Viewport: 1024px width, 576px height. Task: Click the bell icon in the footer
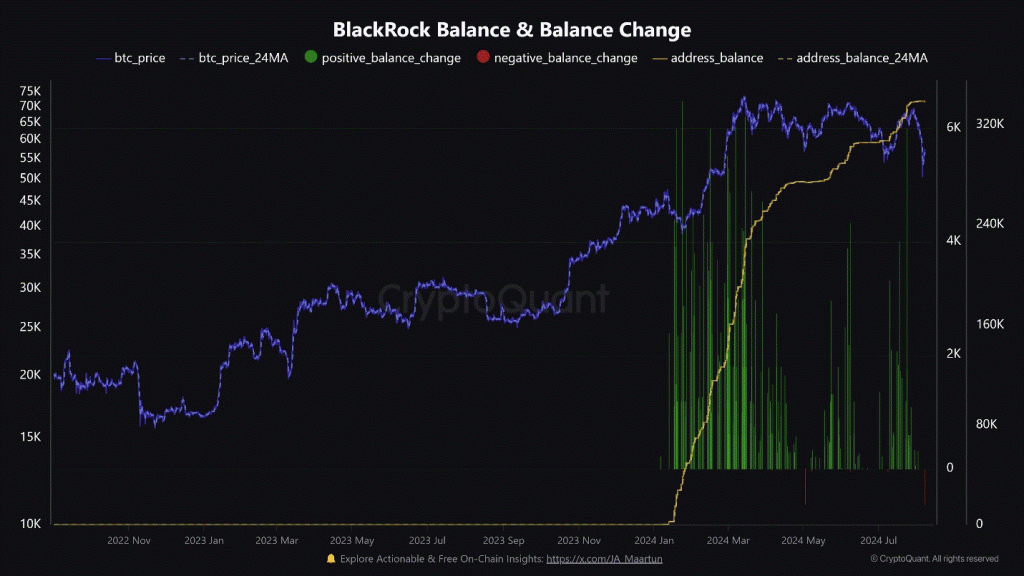(331, 558)
